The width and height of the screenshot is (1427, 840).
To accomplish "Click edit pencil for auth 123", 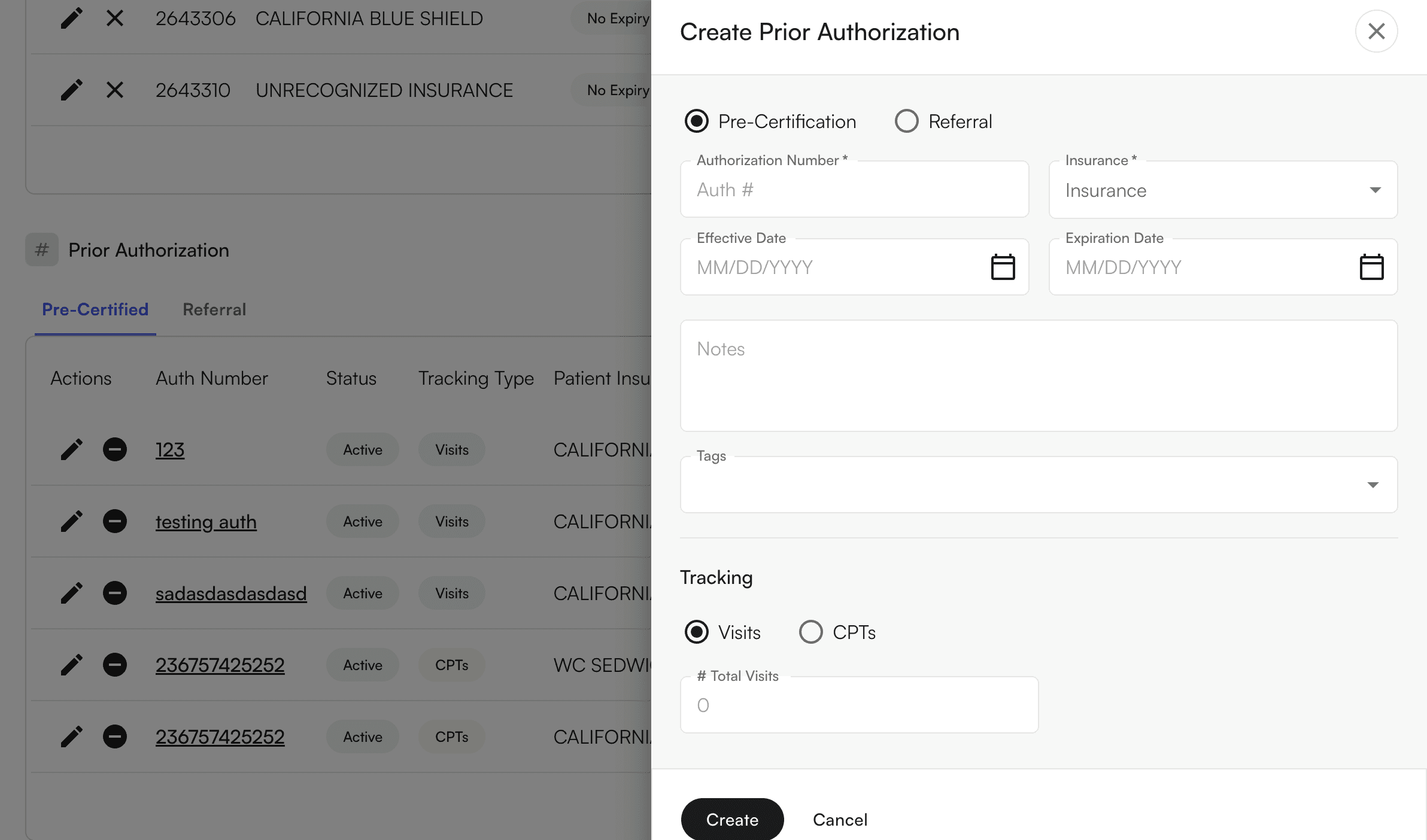I will click(x=71, y=449).
